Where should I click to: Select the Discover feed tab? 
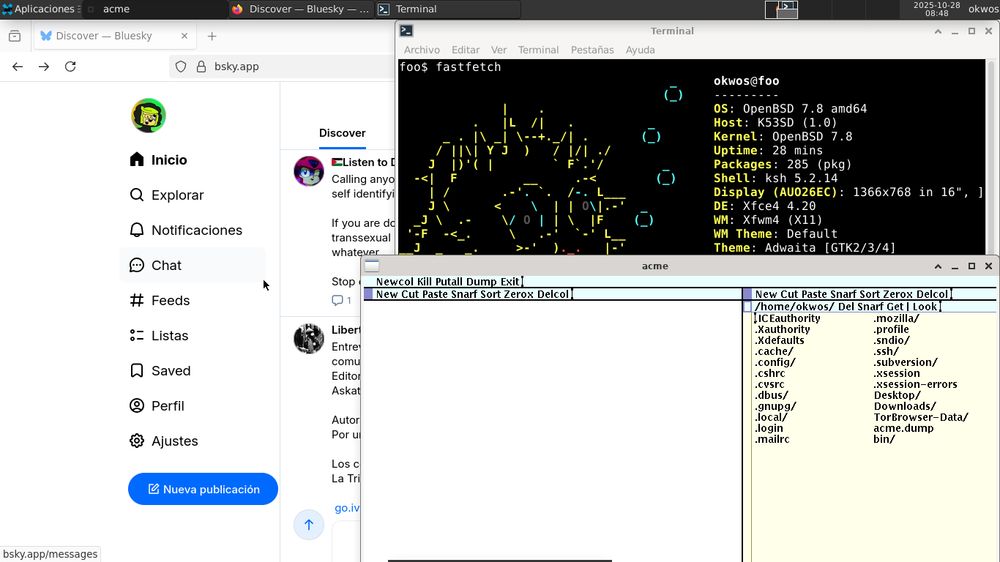[342, 133]
